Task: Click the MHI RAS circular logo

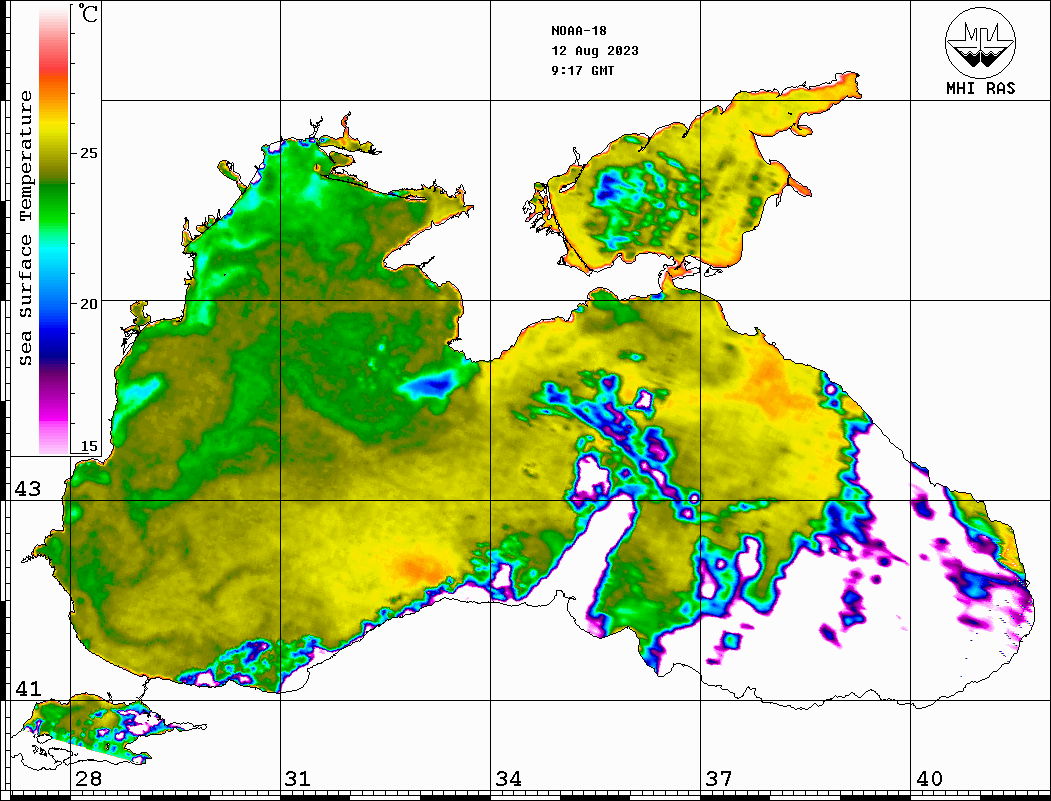Action: 980,43
